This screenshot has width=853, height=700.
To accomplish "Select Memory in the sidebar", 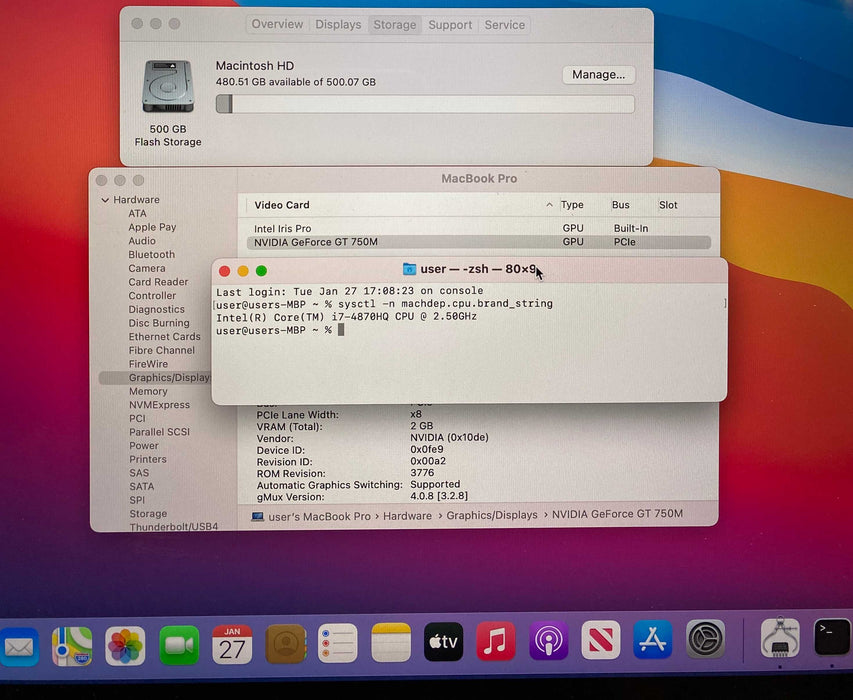I will (148, 391).
